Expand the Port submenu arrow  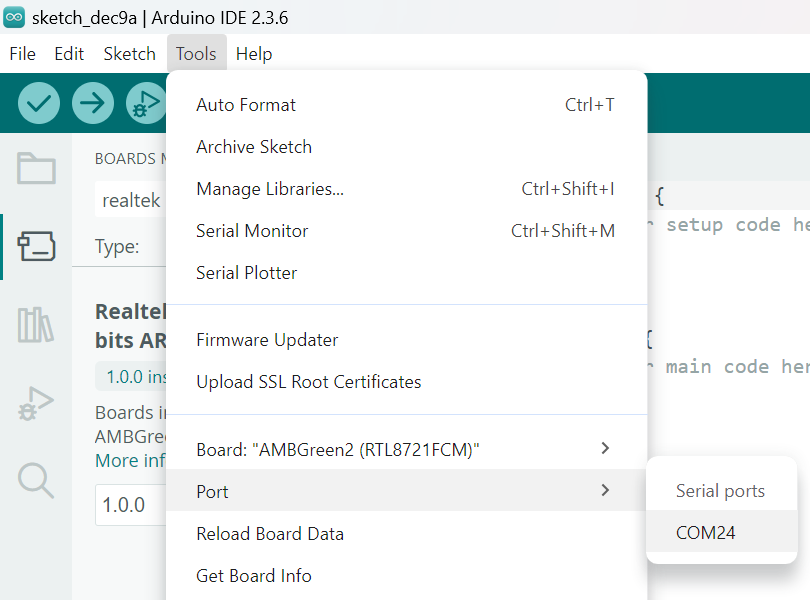tap(605, 491)
